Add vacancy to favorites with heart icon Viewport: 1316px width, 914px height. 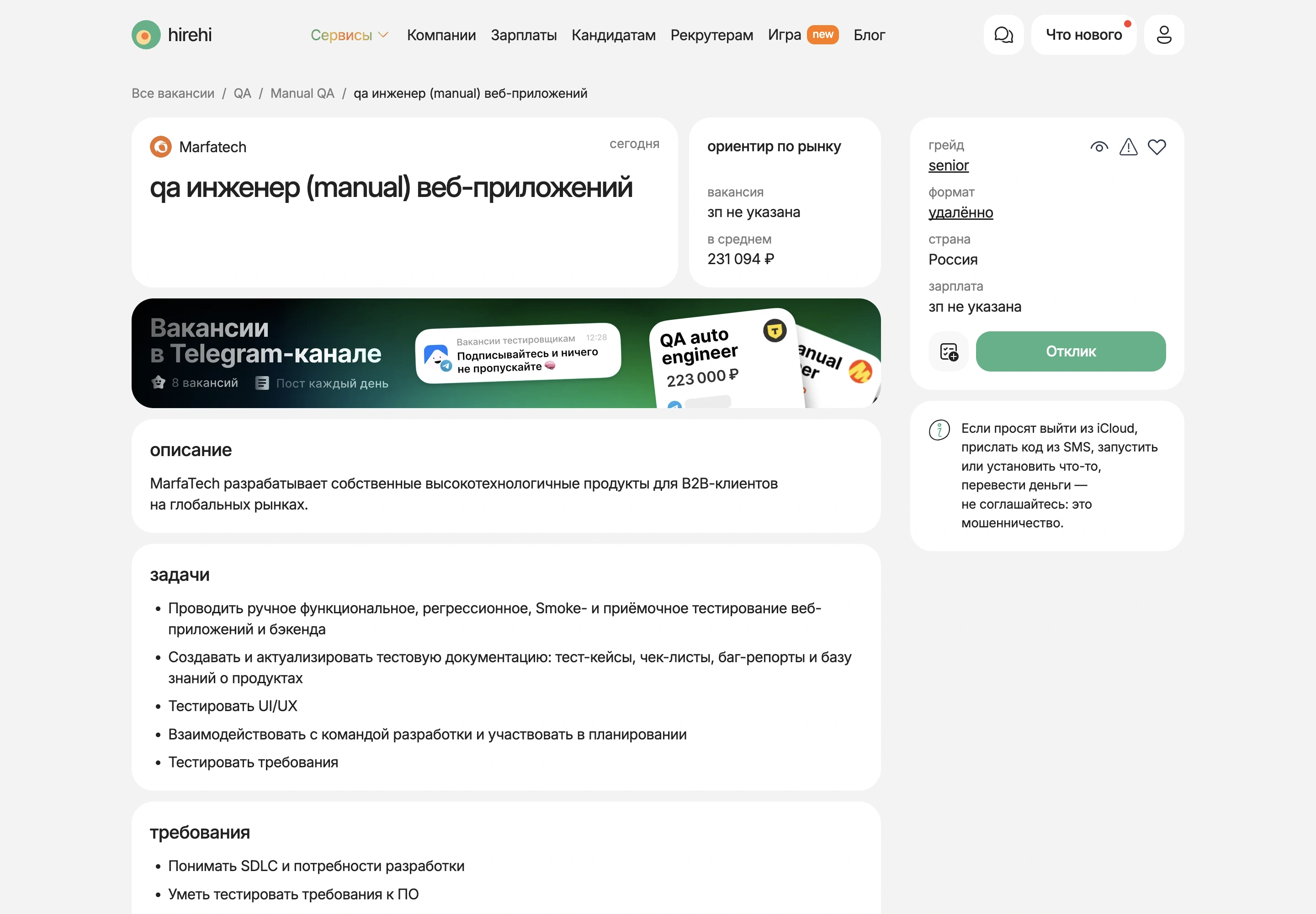tap(1157, 147)
